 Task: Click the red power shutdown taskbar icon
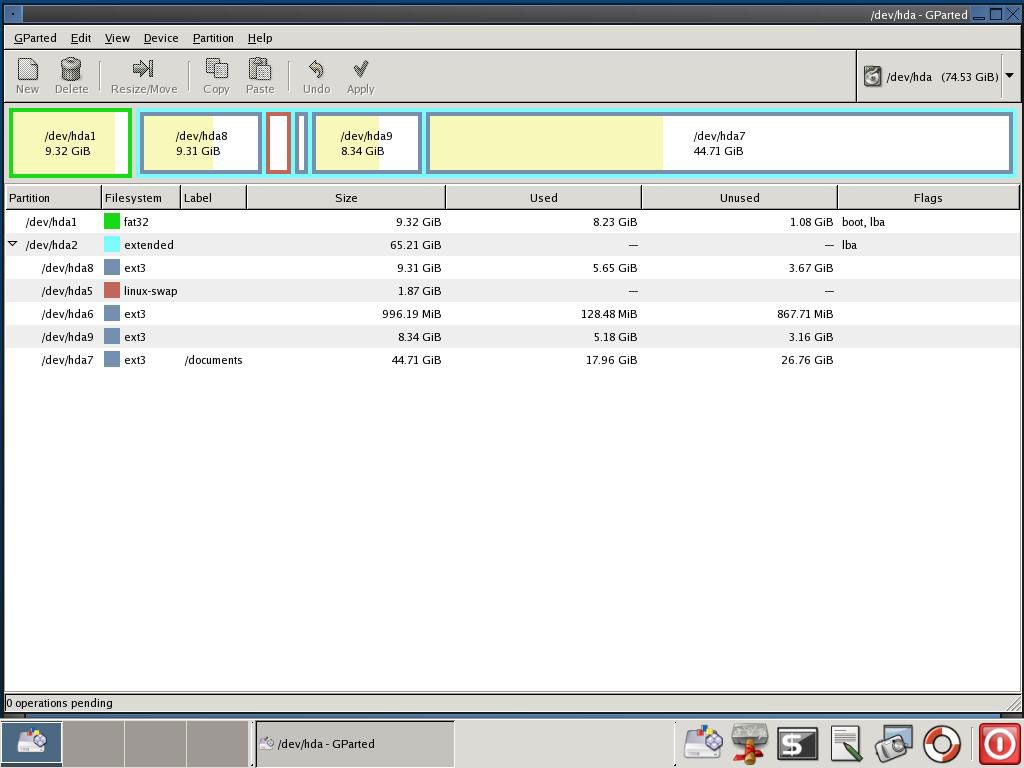(x=998, y=743)
